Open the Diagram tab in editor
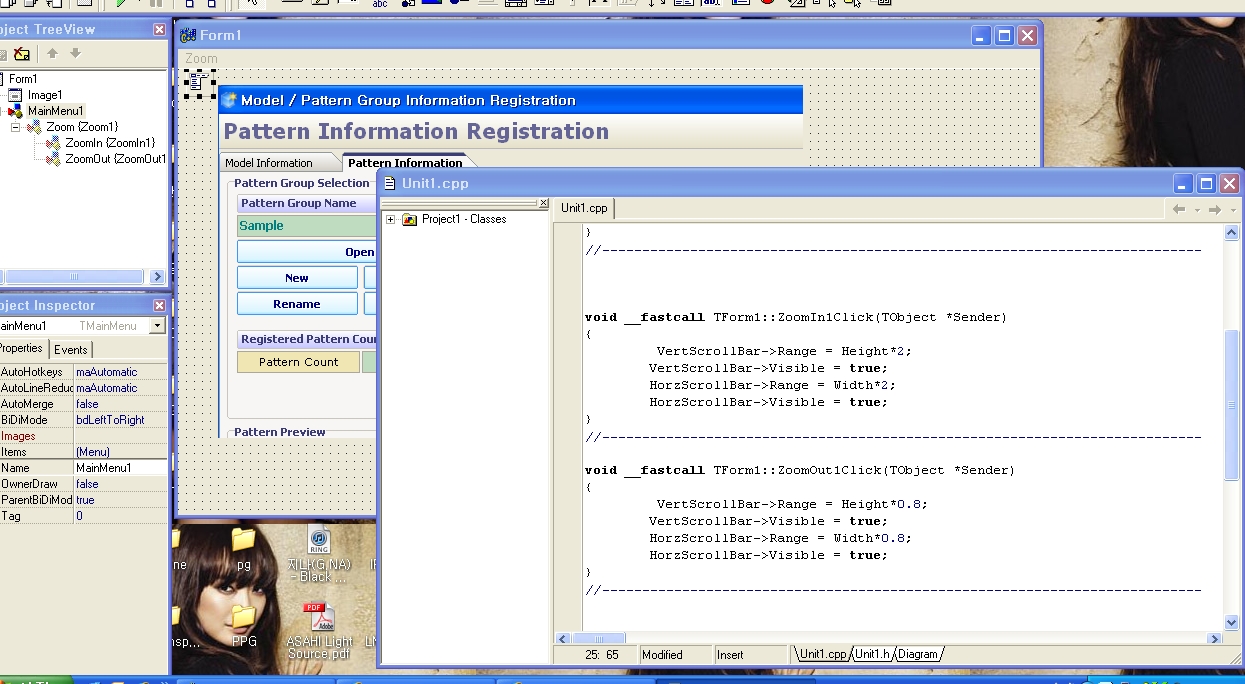This screenshot has width=1245, height=684. pos(917,654)
